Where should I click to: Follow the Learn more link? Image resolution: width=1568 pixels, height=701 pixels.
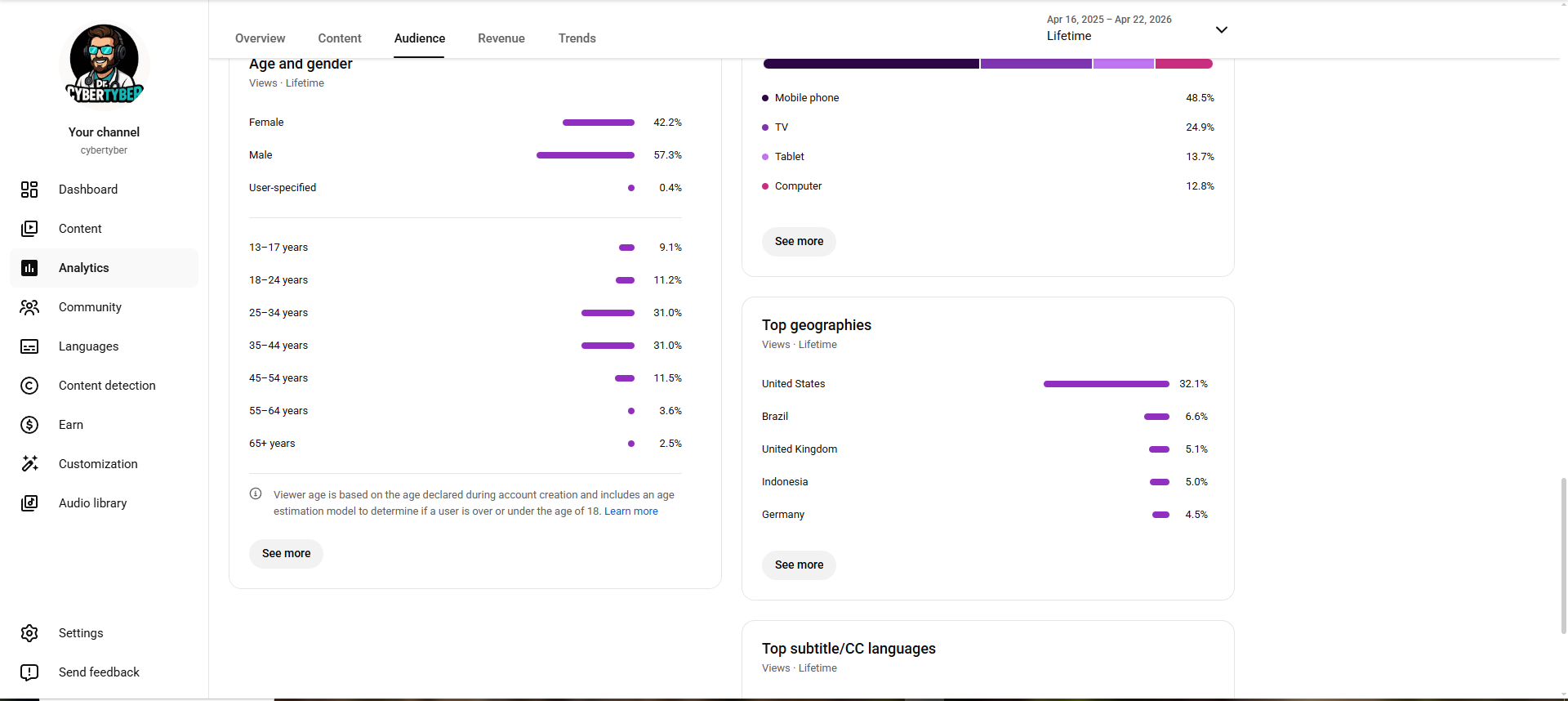(630, 511)
